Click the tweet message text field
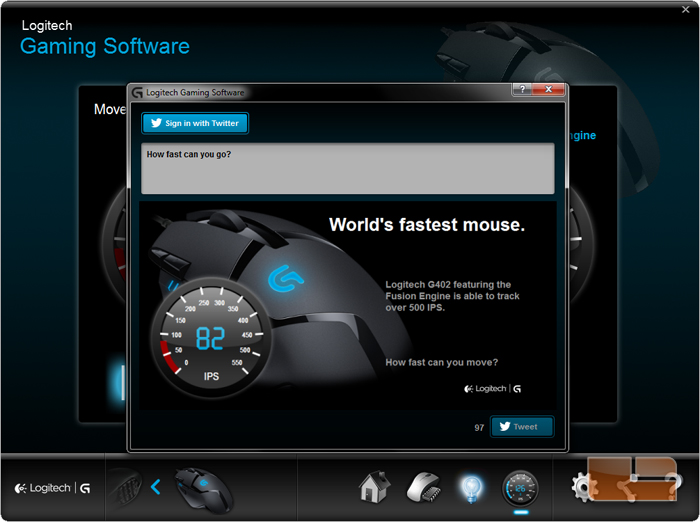 coord(347,168)
